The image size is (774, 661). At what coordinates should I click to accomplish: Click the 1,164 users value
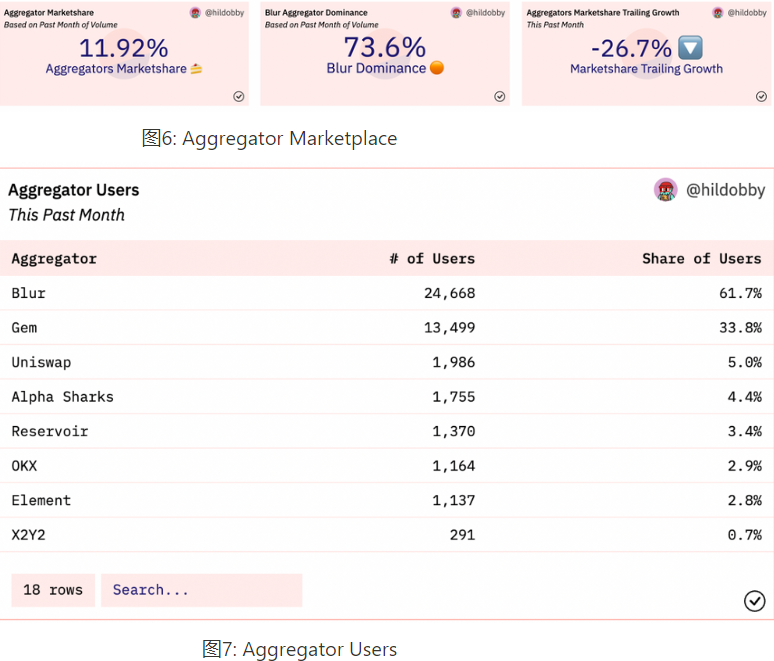pos(454,466)
